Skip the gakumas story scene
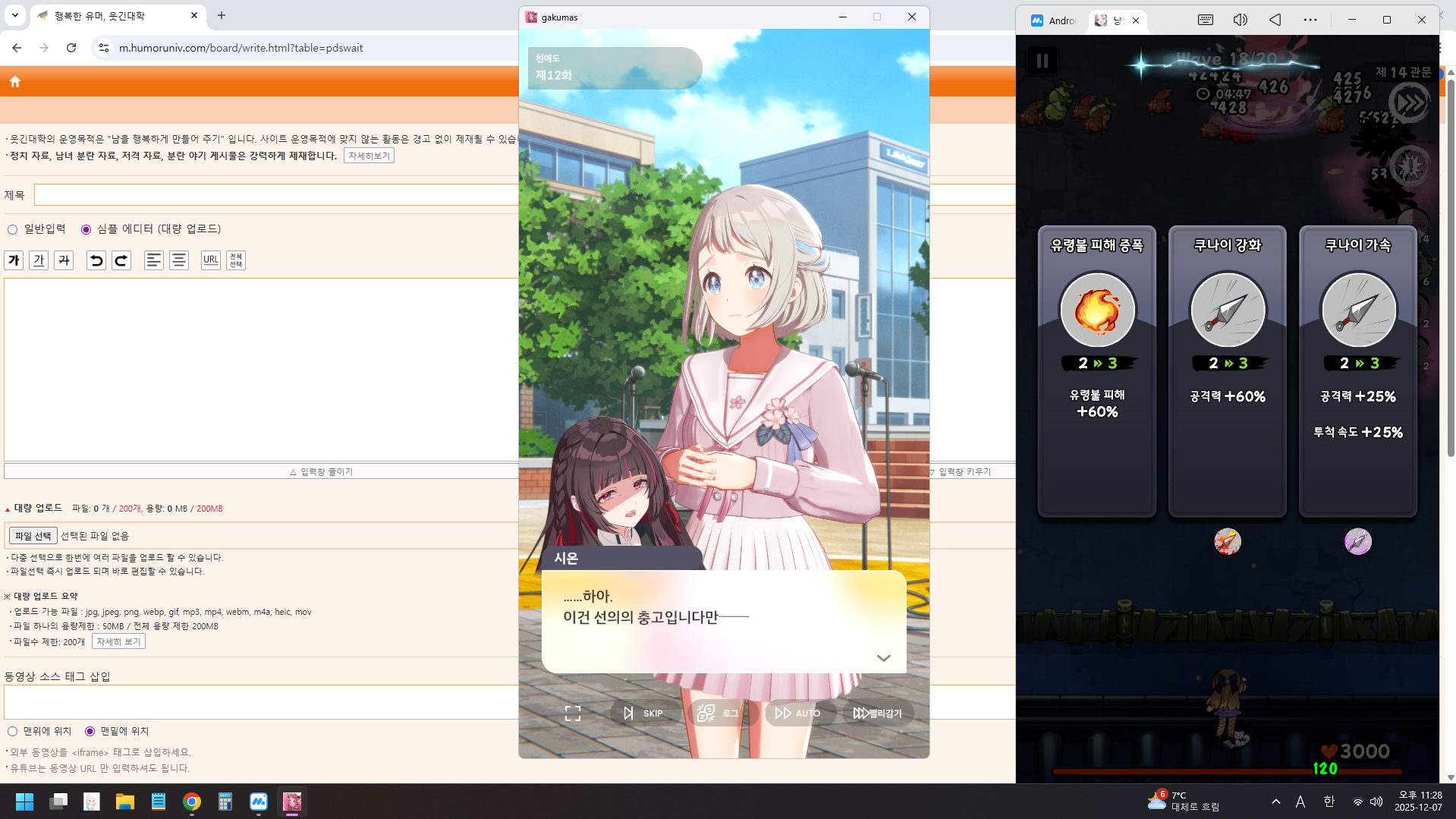The height and width of the screenshot is (819, 1456). point(644,713)
